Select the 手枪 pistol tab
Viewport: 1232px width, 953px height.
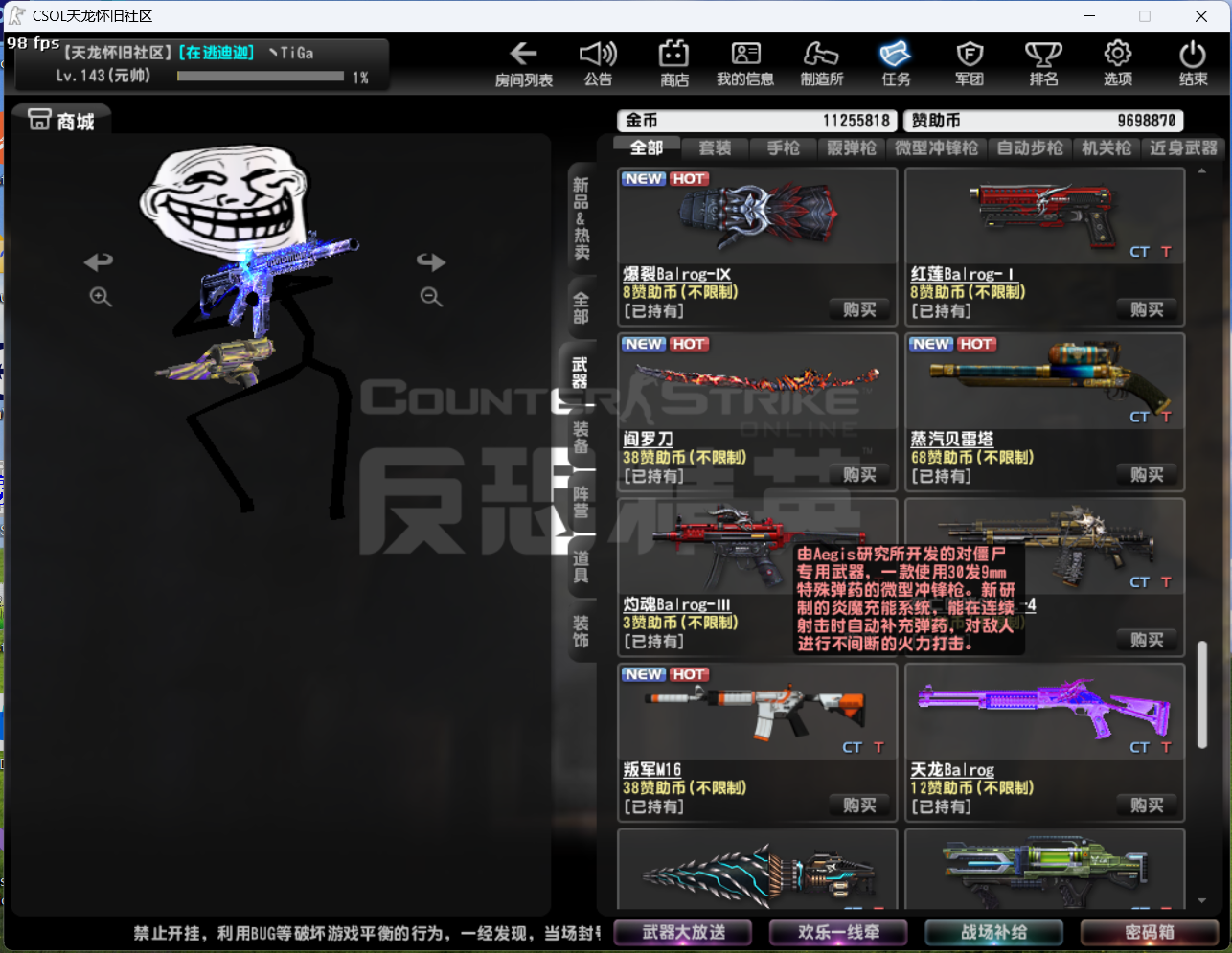point(784,147)
